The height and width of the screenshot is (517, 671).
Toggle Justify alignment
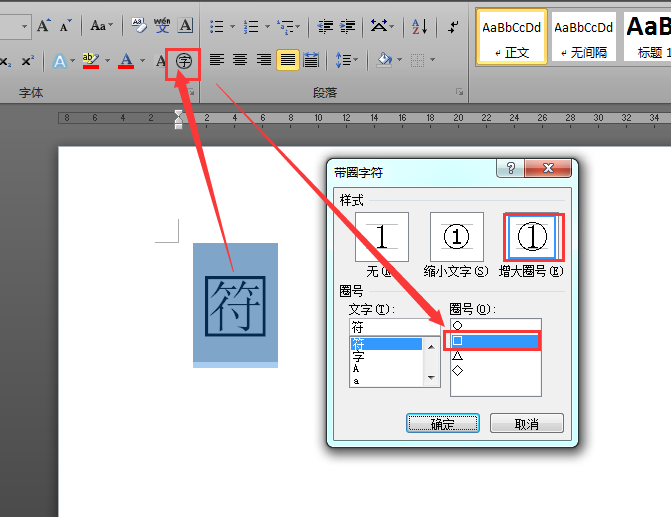[x=288, y=60]
